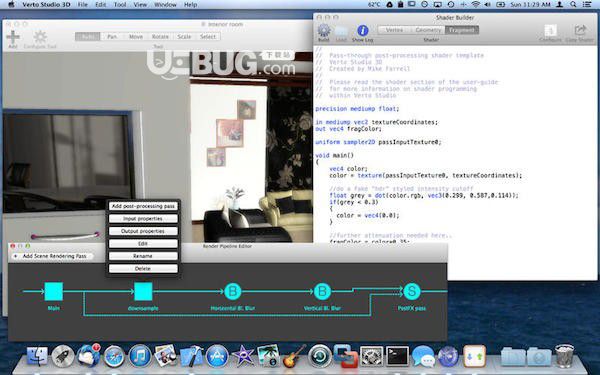
Task: Launch GarageBand guitar in Dock
Action: tap(294, 356)
